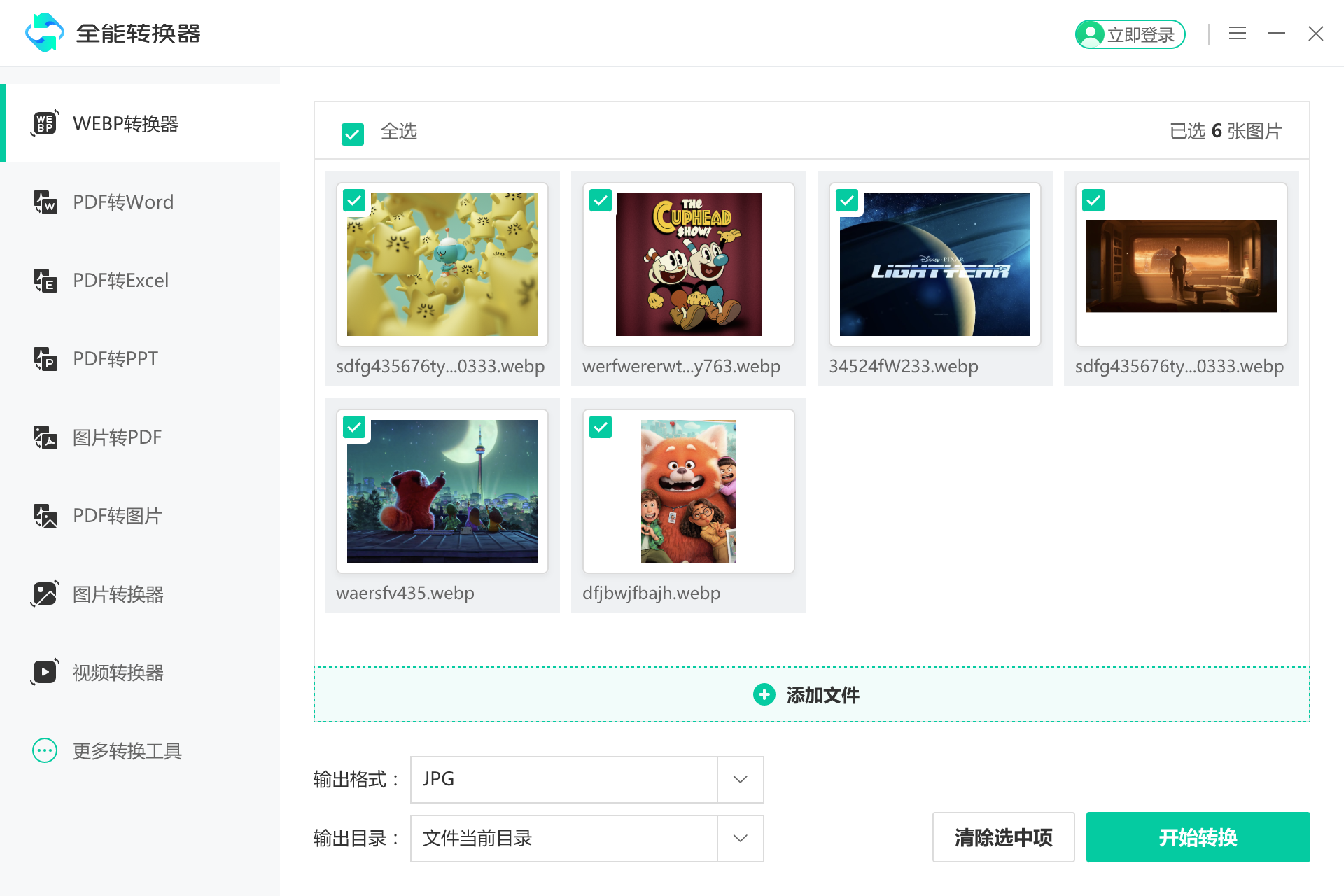Uncheck the dfjbwjfbajh.webp checkbox
1344x896 pixels.
[600, 427]
